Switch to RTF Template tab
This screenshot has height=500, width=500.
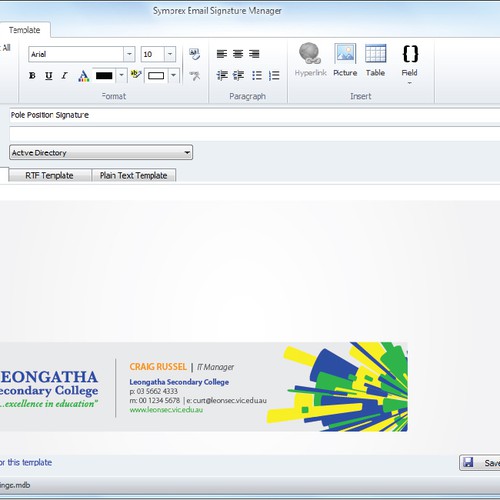49,175
